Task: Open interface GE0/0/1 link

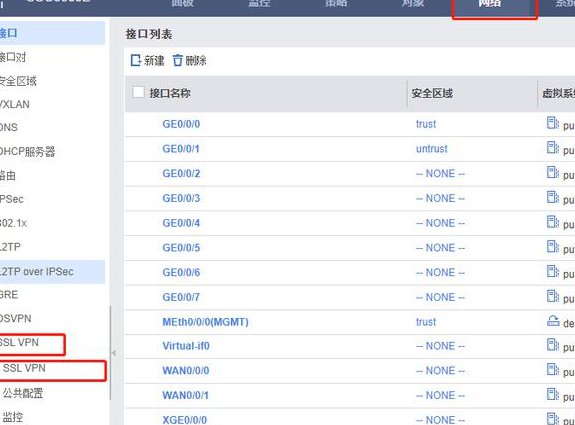Action: (x=181, y=149)
